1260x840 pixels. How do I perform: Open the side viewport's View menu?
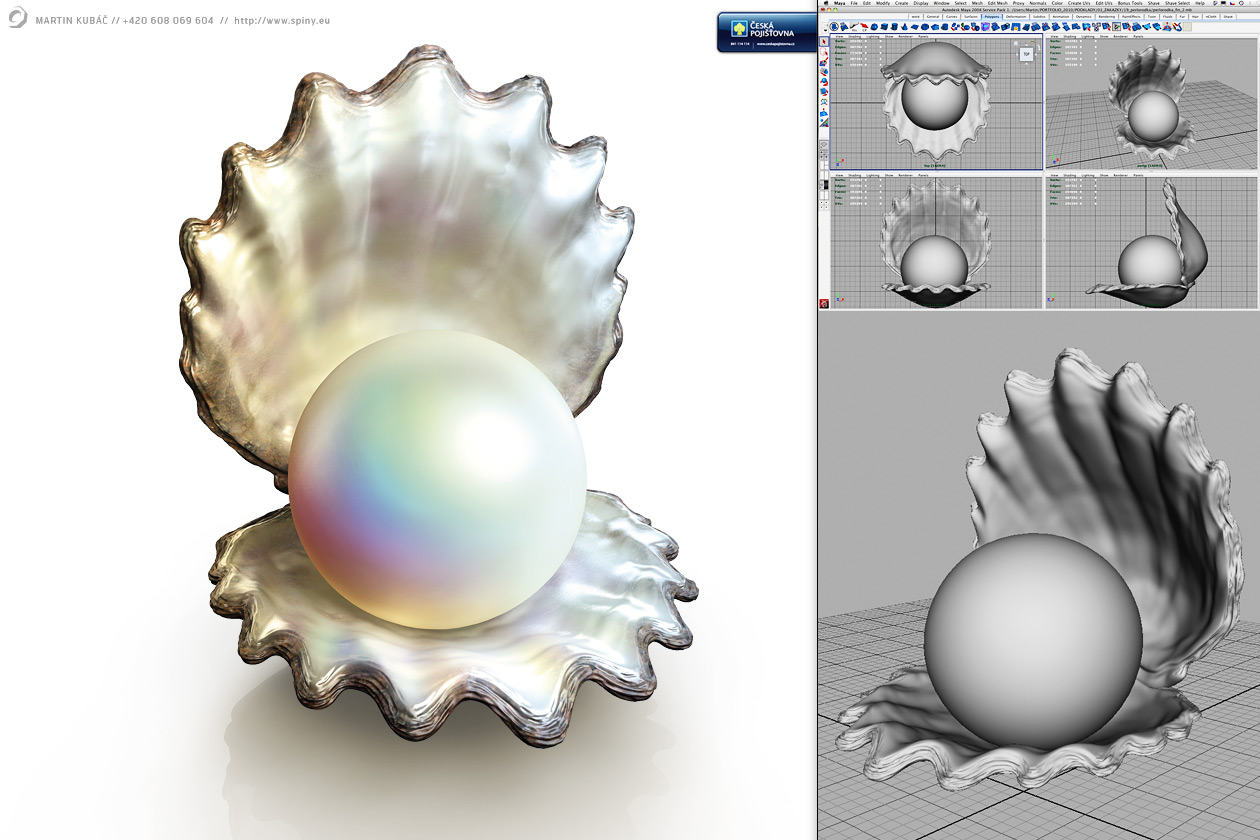click(x=1055, y=175)
